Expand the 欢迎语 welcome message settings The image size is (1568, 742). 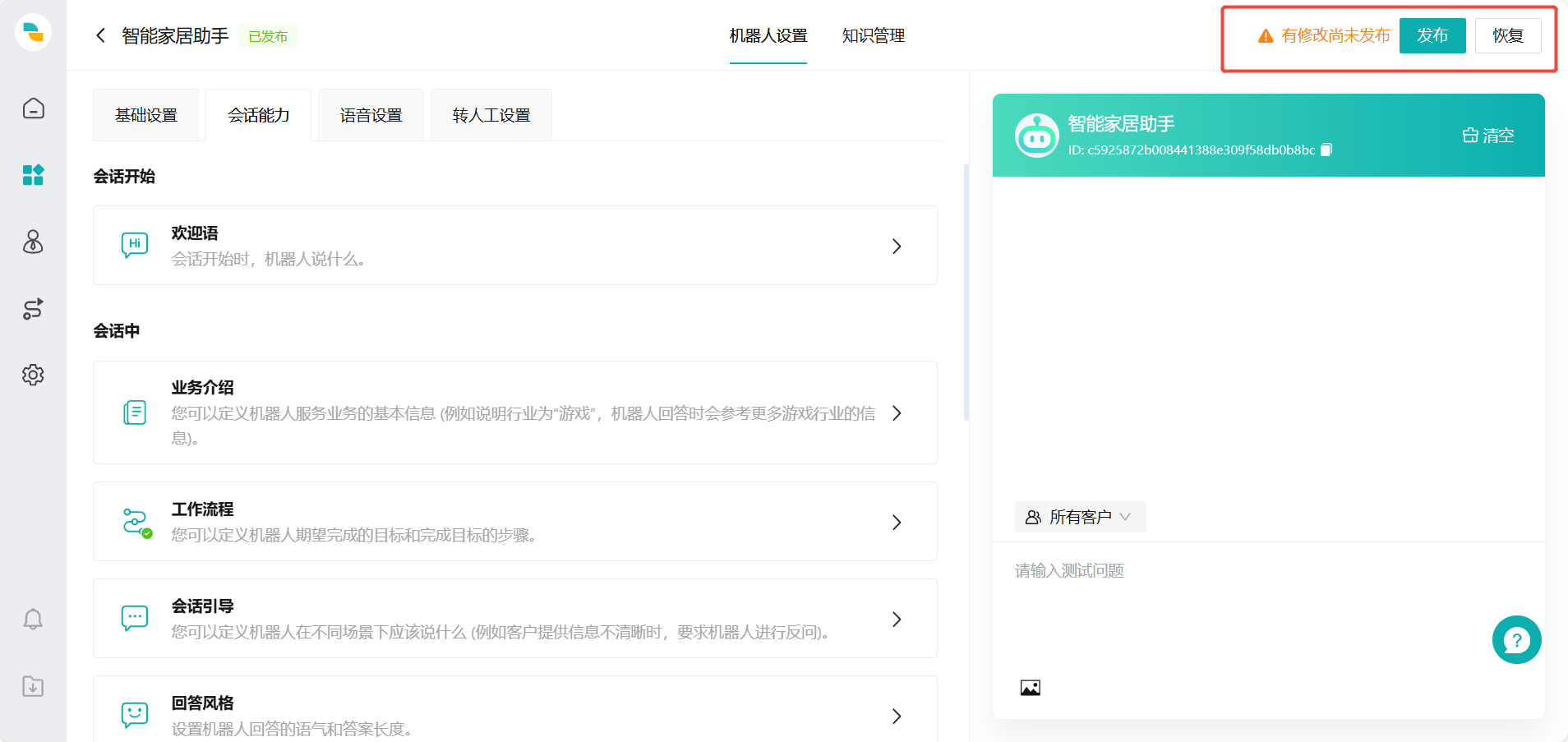(897, 246)
